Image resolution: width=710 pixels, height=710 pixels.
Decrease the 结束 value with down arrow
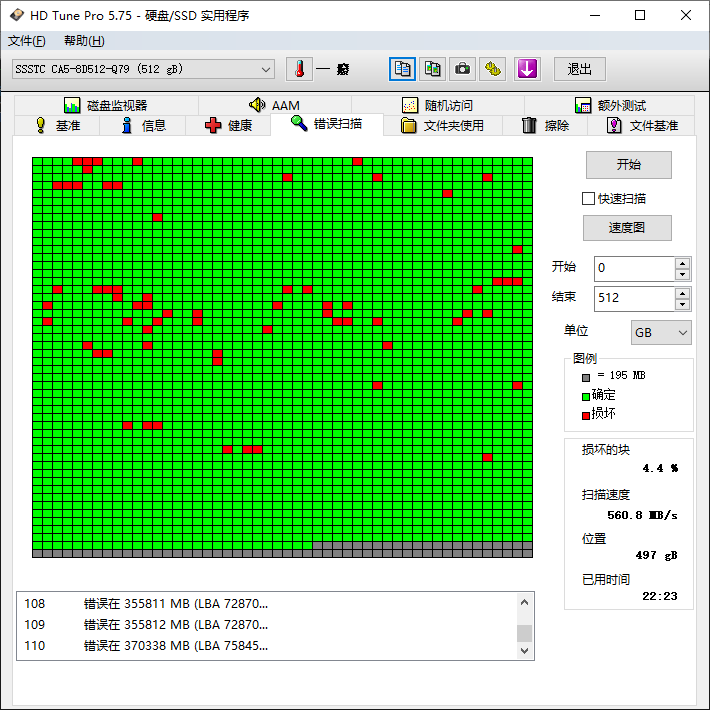(682, 304)
